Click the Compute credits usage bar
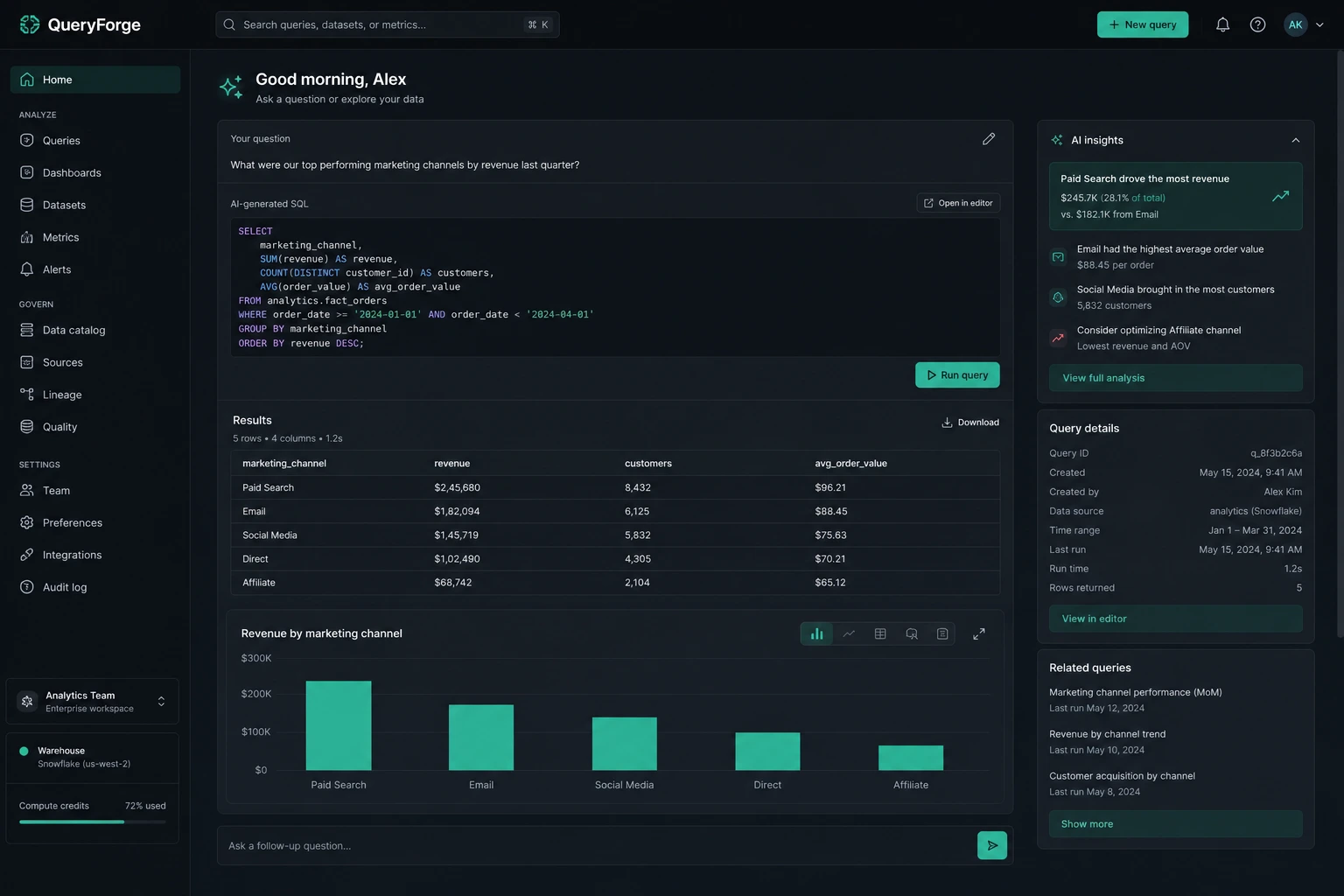This screenshot has height=896, width=1344. tap(92, 822)
